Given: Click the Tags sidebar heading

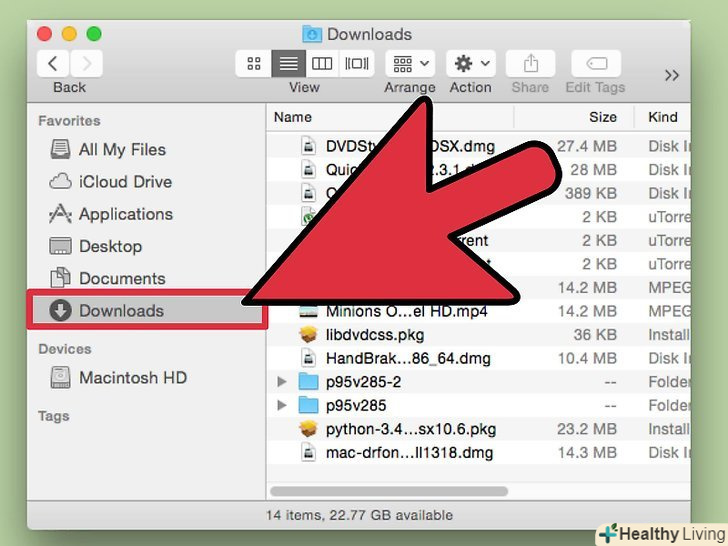Looking at the screenshot, I should point(53,416).
